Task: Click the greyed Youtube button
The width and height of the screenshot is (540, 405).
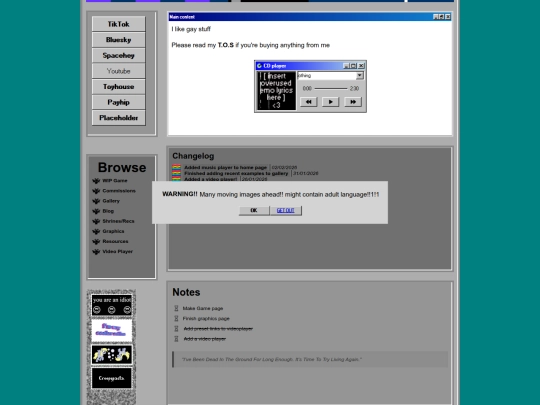Action: tap(118, 71)
